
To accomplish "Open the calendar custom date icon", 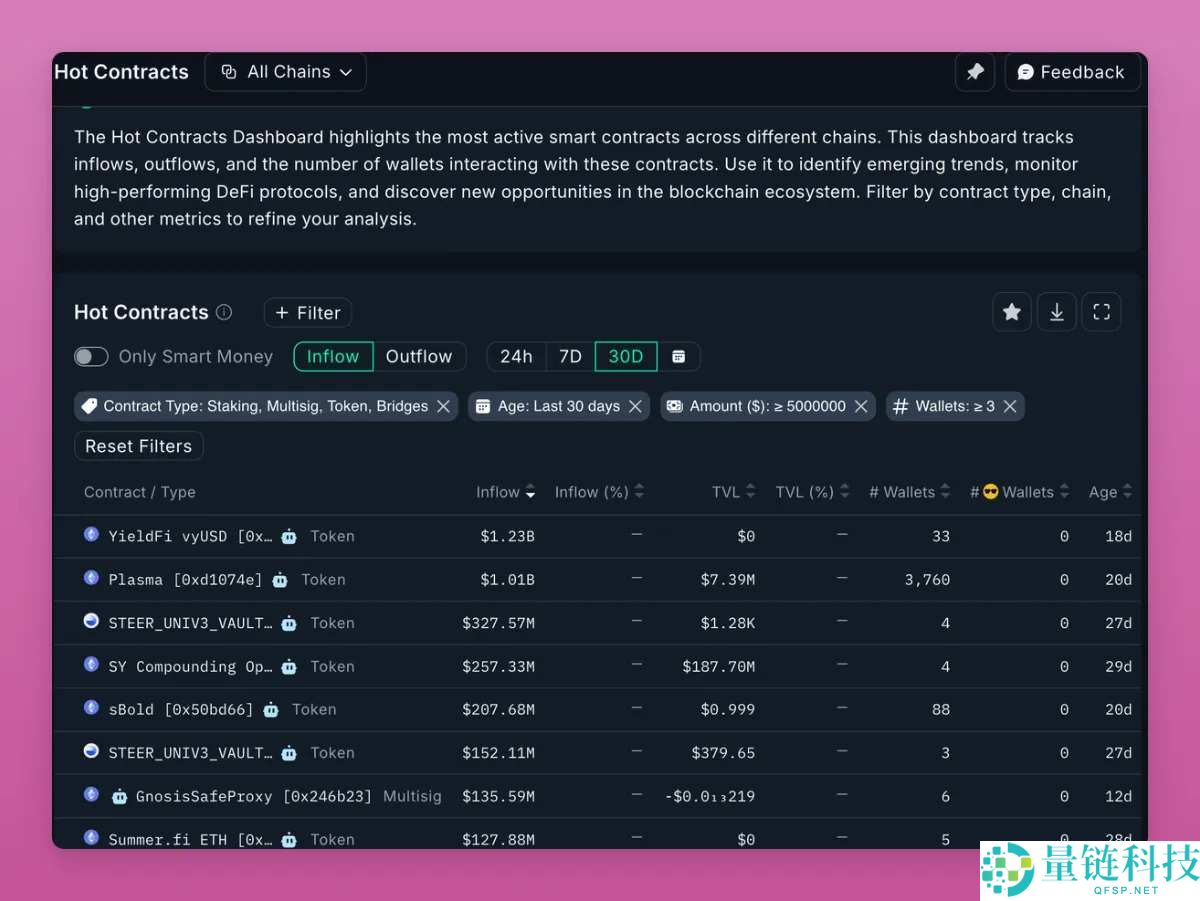I will pyautogui.click(x=679, y=357).
